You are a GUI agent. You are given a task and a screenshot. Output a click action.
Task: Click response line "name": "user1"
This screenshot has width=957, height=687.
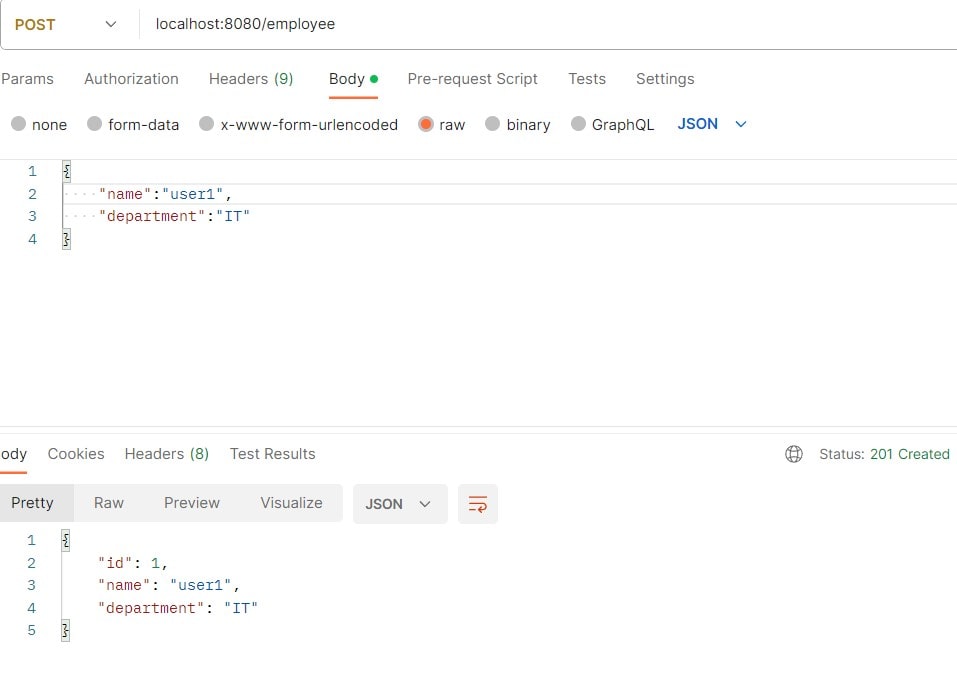tap(169, 585)
